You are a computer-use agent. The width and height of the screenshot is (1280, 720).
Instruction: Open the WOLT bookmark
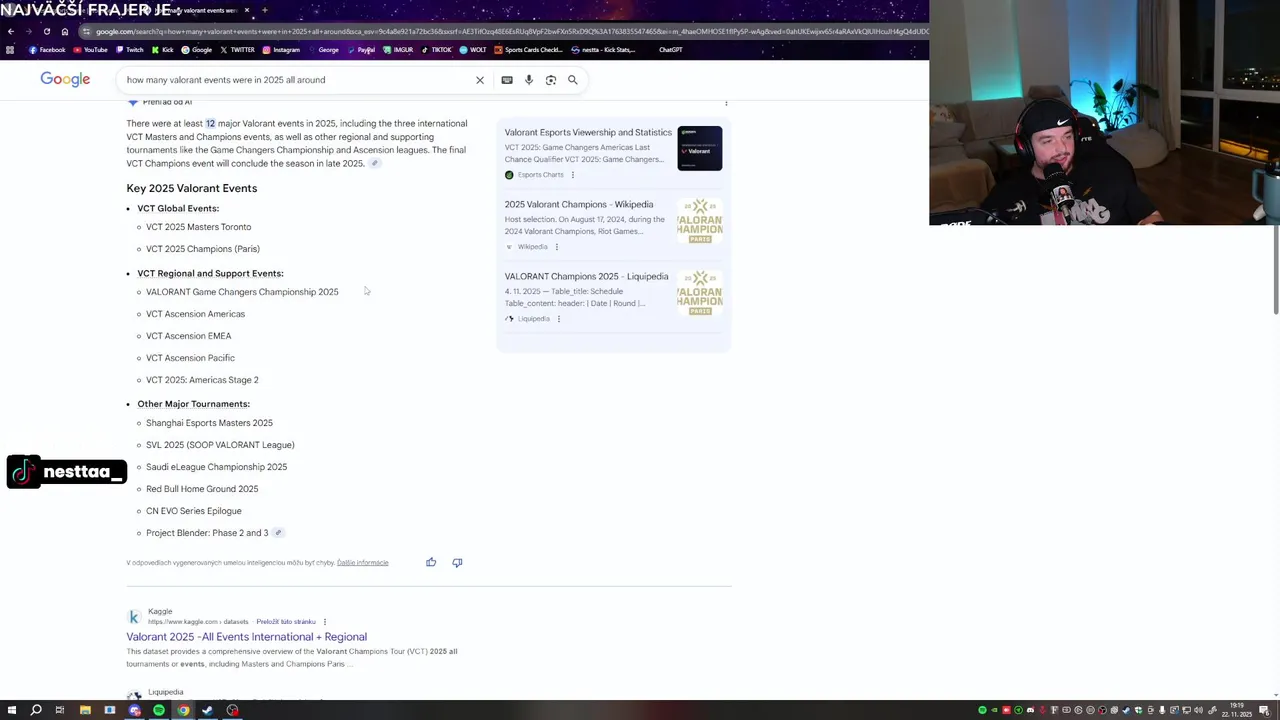pyautogui.click(x=474, y=50)
